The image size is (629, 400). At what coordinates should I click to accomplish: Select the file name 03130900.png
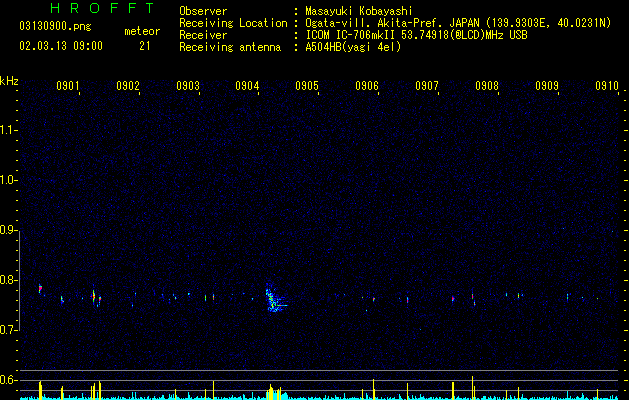tap(55, 26)
